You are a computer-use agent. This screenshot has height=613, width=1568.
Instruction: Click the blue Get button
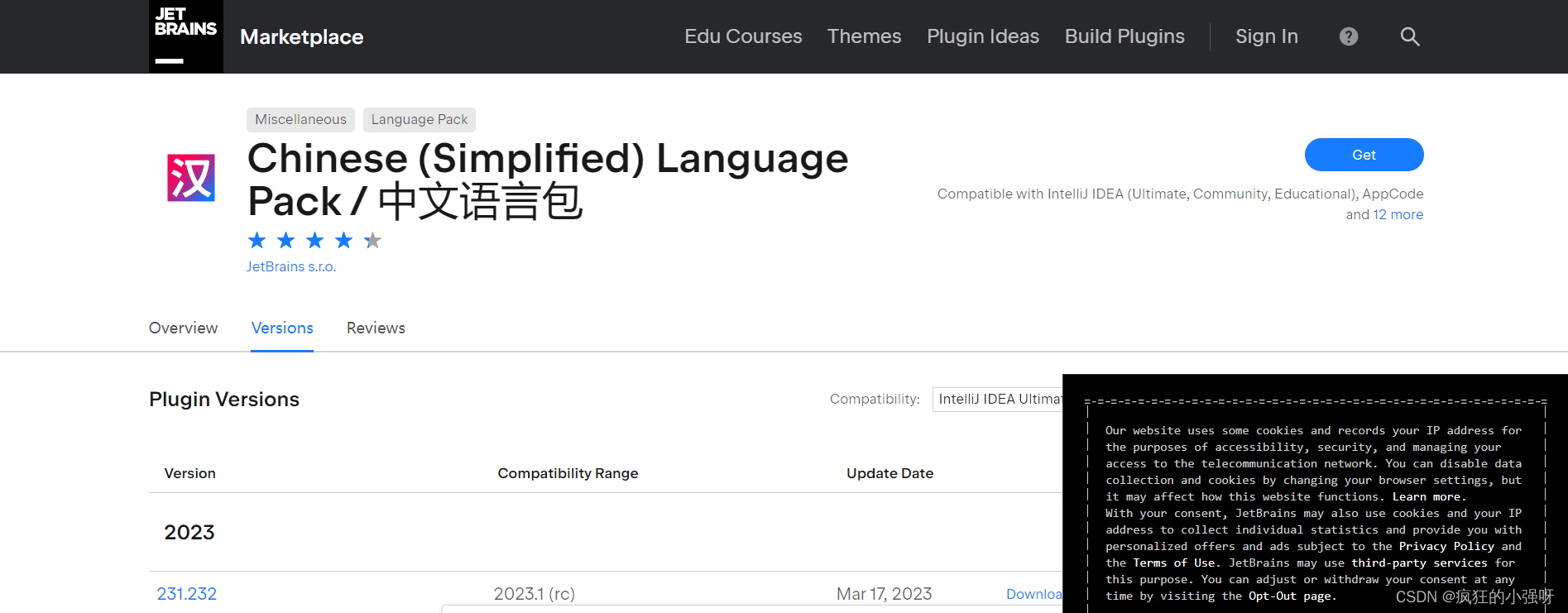[1364, 155]
